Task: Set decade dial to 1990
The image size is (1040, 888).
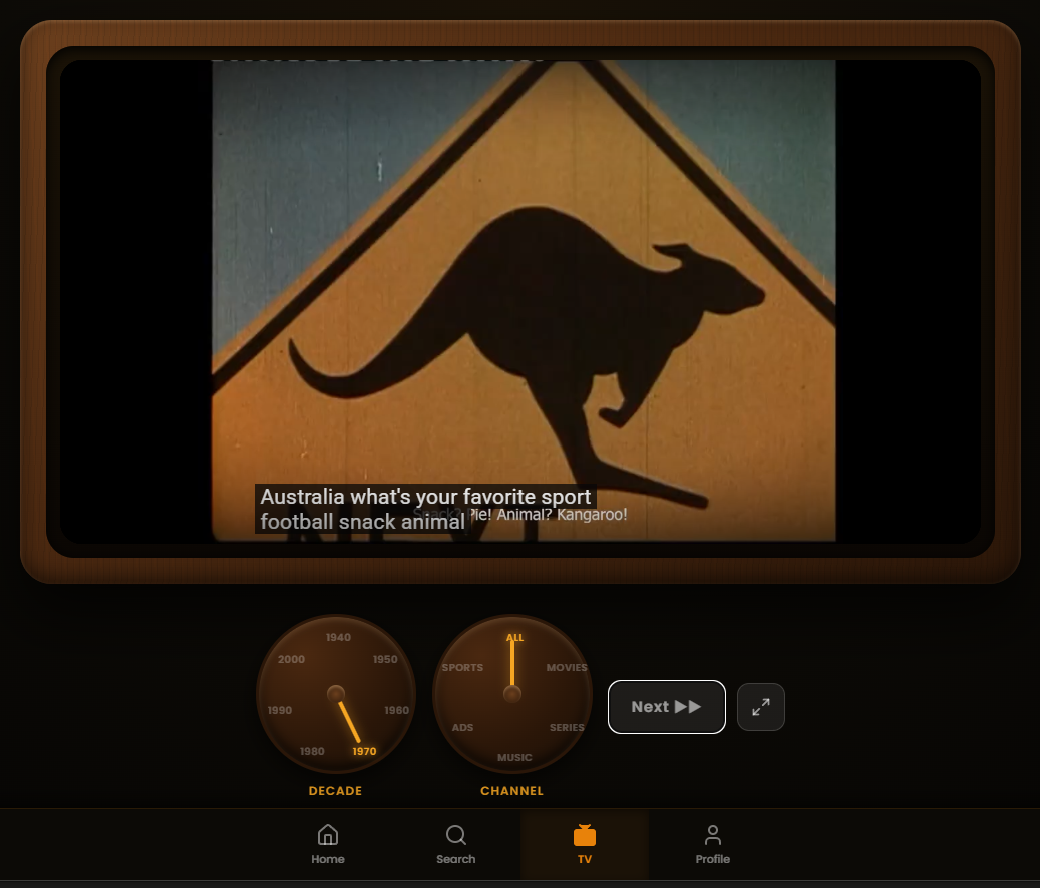Action: point(280,710)
